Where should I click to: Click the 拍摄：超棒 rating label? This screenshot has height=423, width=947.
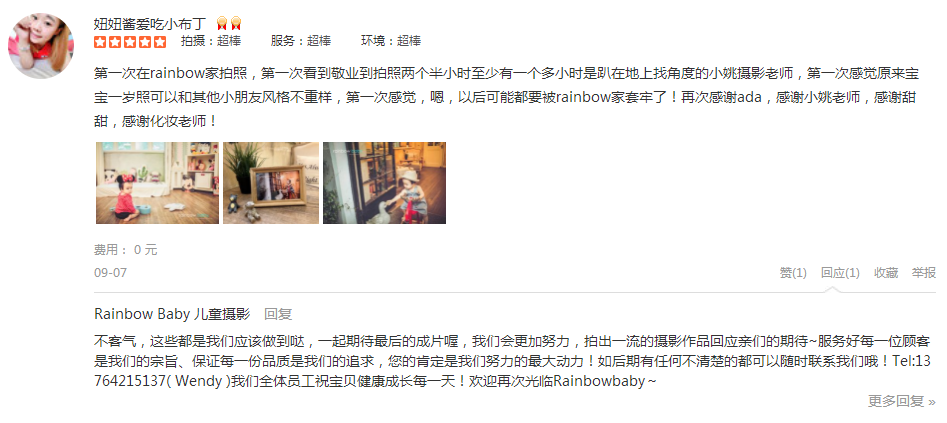pos(211,41)
